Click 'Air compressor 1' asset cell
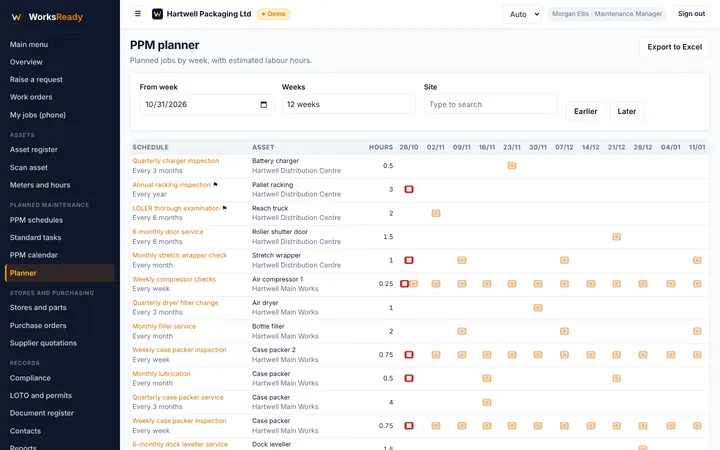Image resolution: width=720 pixels, height=450 pixels. click(278, 279)
